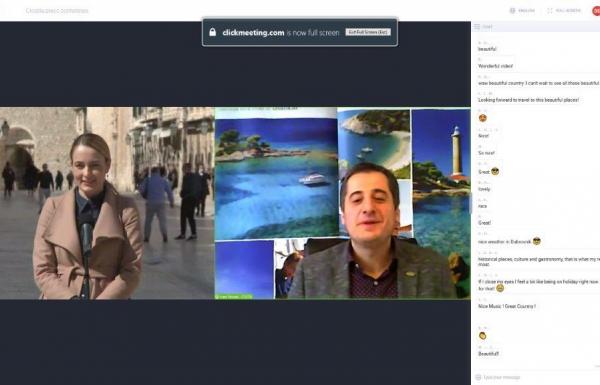Screen dimensions: 600x385
Task: Open the globe language icon in header
Action: [512, 11]
